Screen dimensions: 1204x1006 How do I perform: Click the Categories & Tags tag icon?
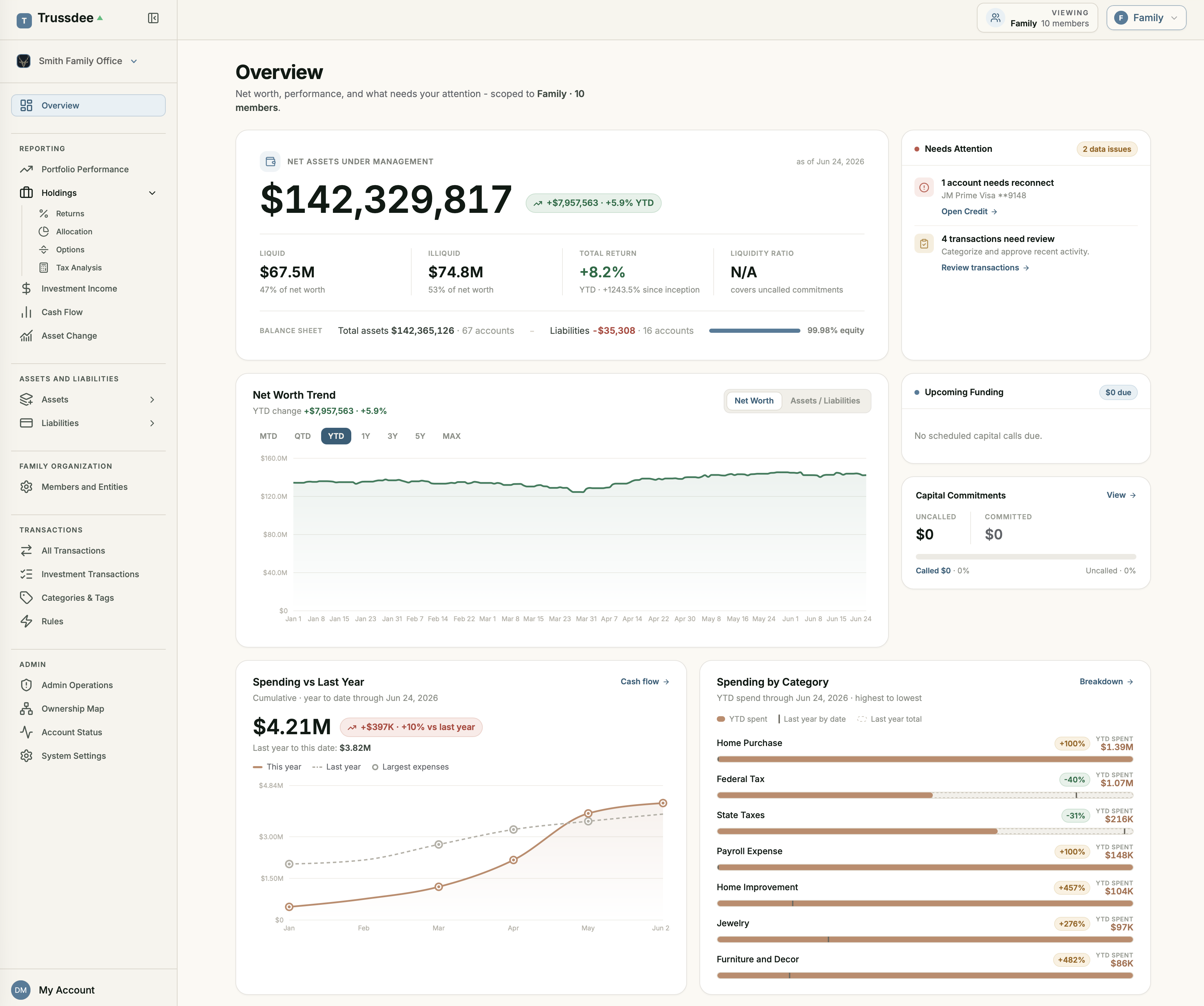point(26,597)
